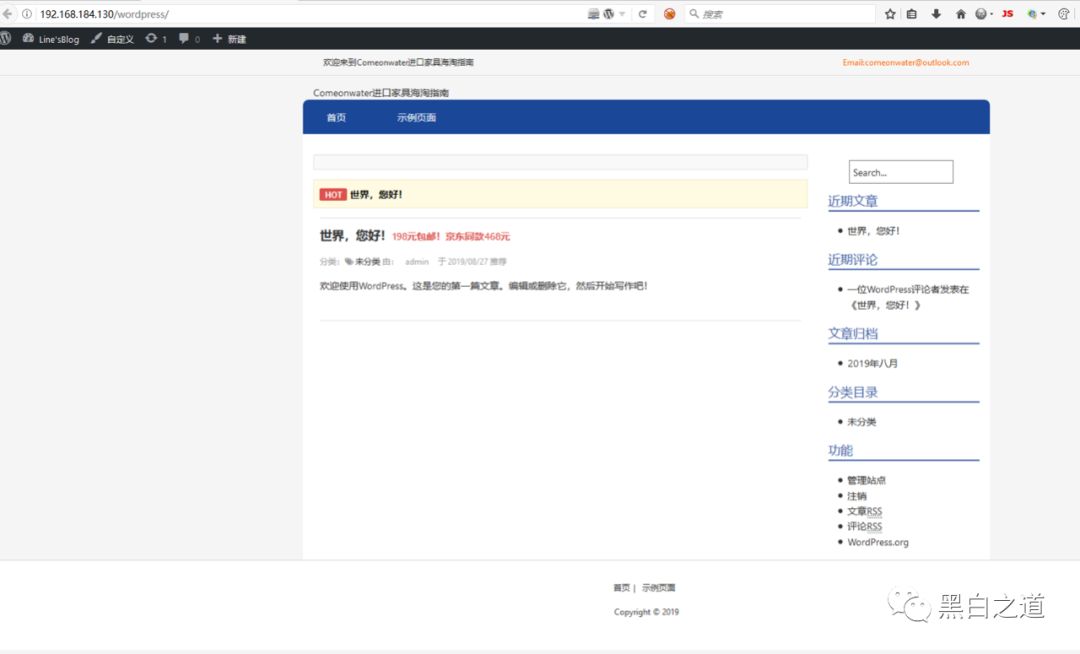
Task: Click the browser back arrow button
Action: coord(8,14)
